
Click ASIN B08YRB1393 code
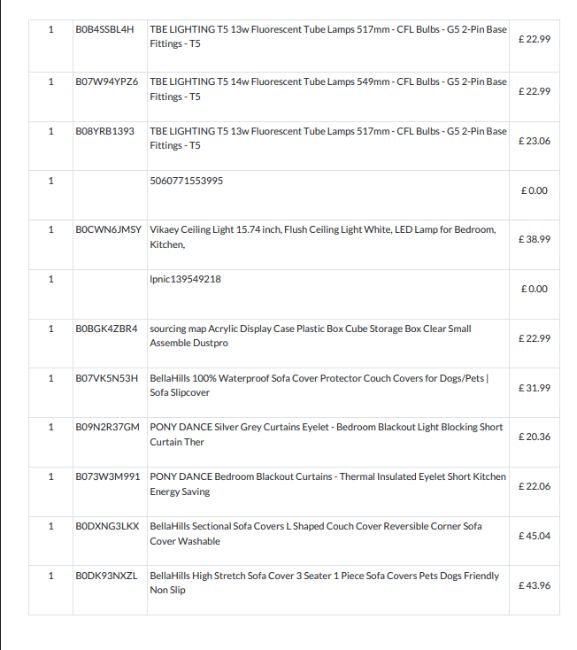104,131
